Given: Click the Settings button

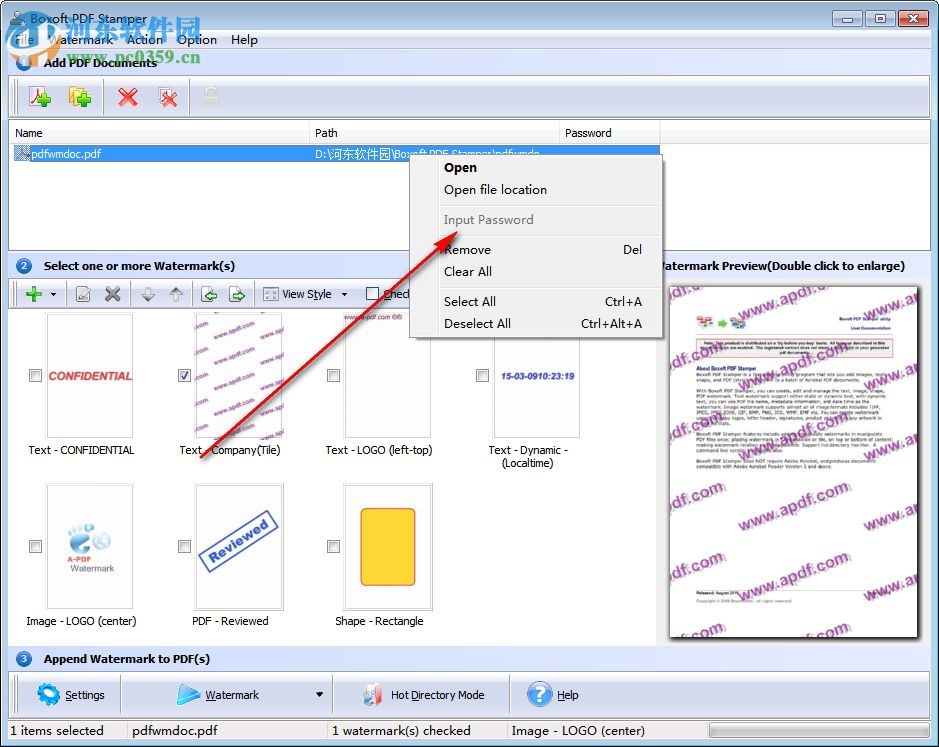Looking at the screenshot, I should [71, 695].
